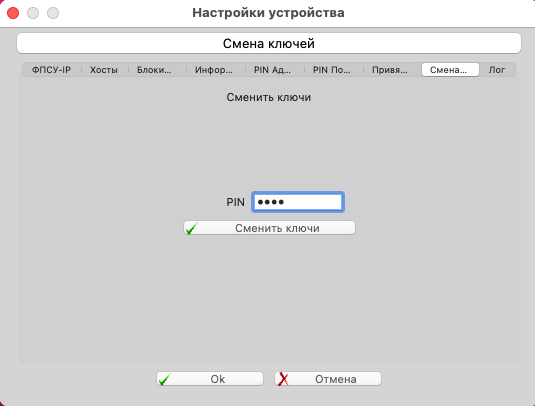Click the green checkmark icon on Ok
Screen dimensions: 535x406
[x=165, y=379]
